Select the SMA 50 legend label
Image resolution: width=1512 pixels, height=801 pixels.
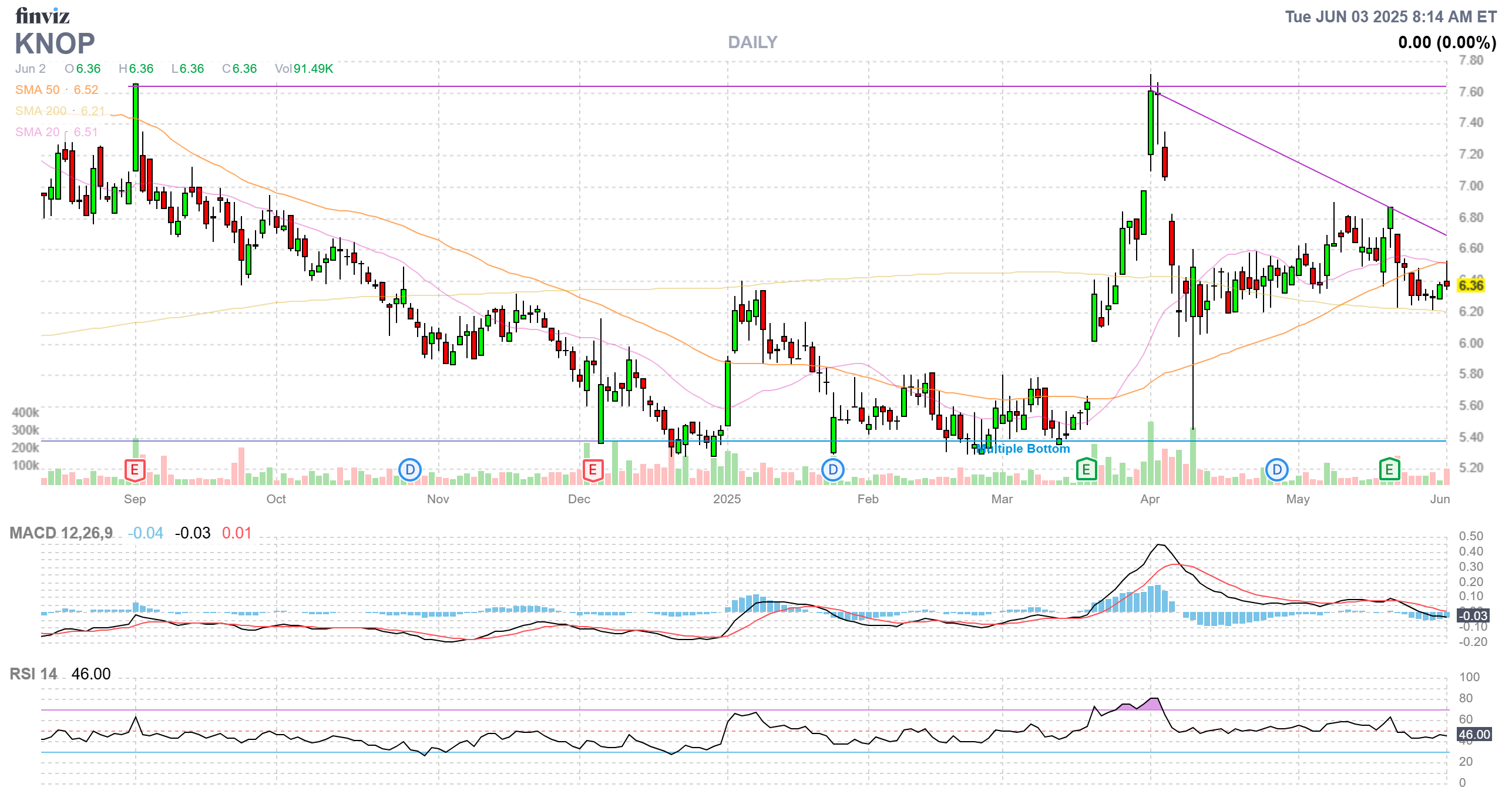coord(38,90)
